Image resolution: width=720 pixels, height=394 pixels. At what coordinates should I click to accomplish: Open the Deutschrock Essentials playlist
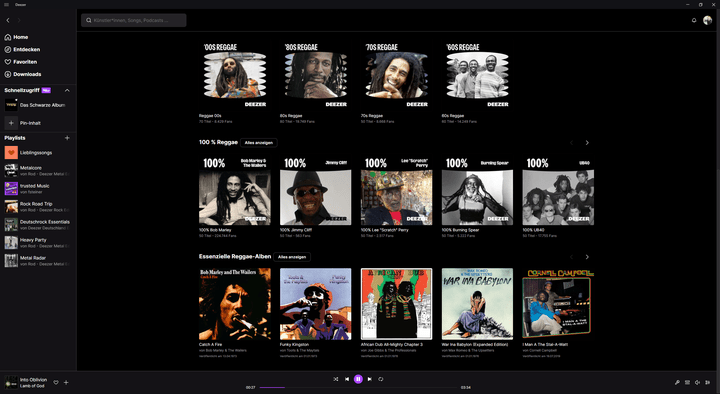37,224
